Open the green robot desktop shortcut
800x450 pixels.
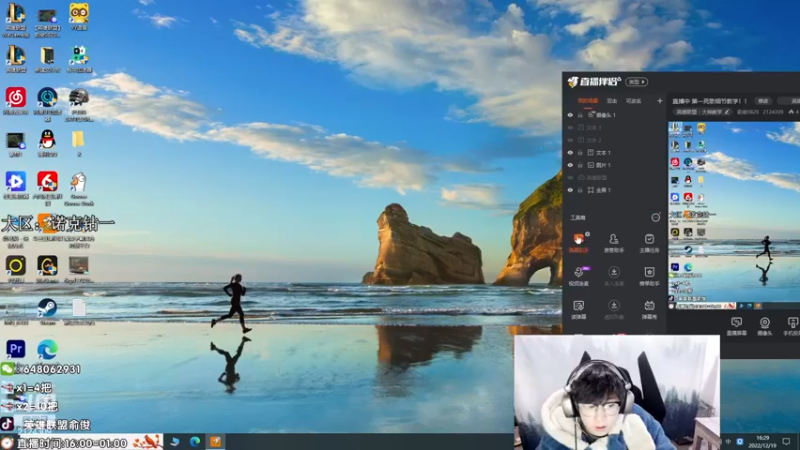pos(79,59)
